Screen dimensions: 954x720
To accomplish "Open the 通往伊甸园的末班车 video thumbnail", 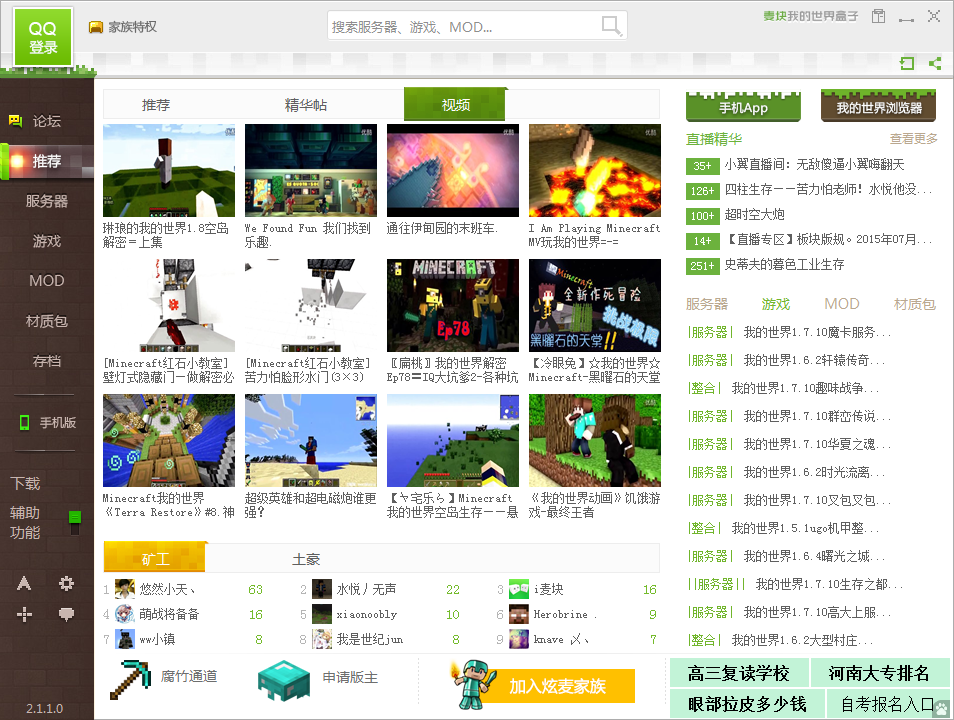I will pyautogui.click(x=452, y=169).
